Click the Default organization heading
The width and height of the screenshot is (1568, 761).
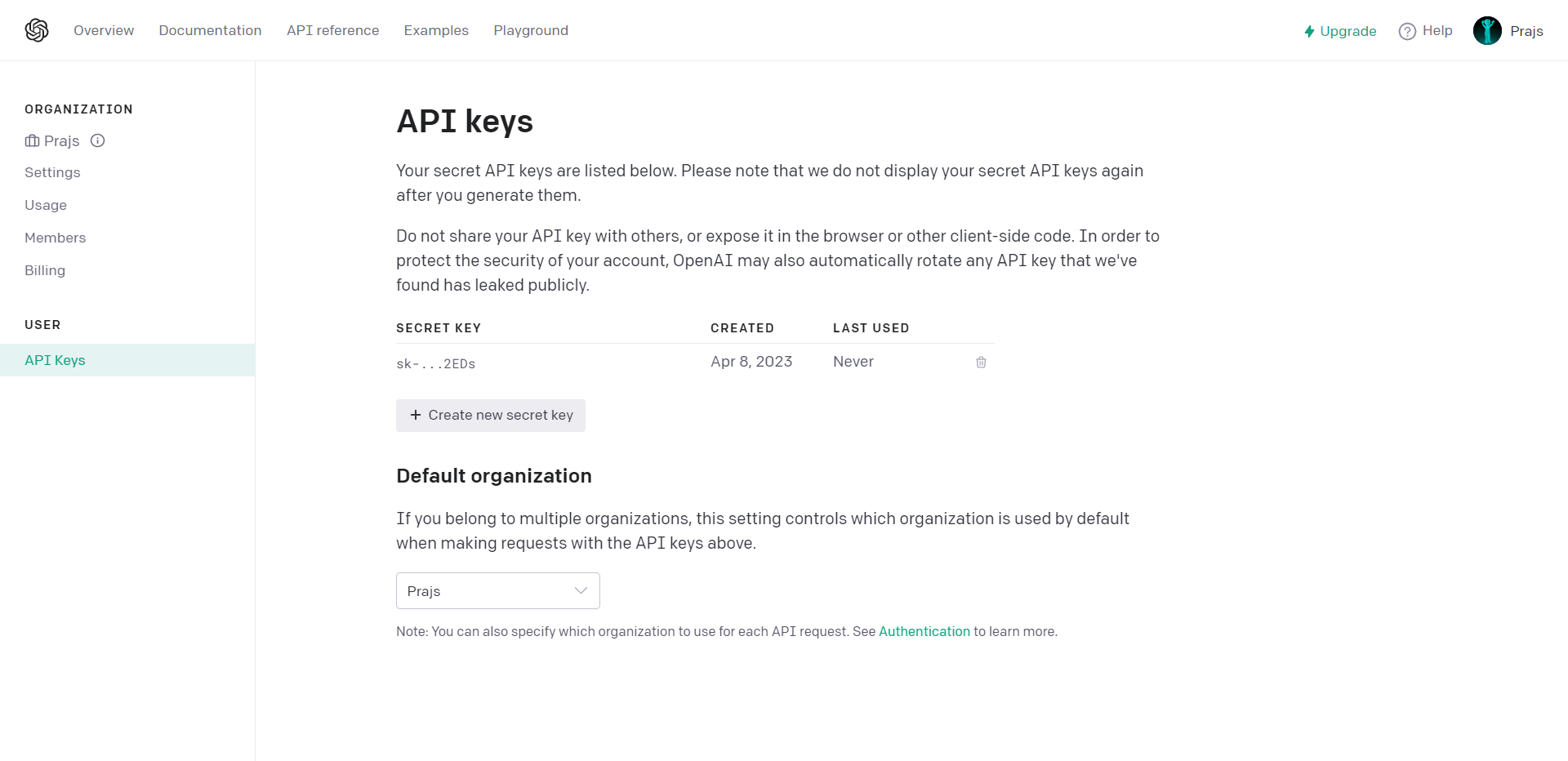494,476
